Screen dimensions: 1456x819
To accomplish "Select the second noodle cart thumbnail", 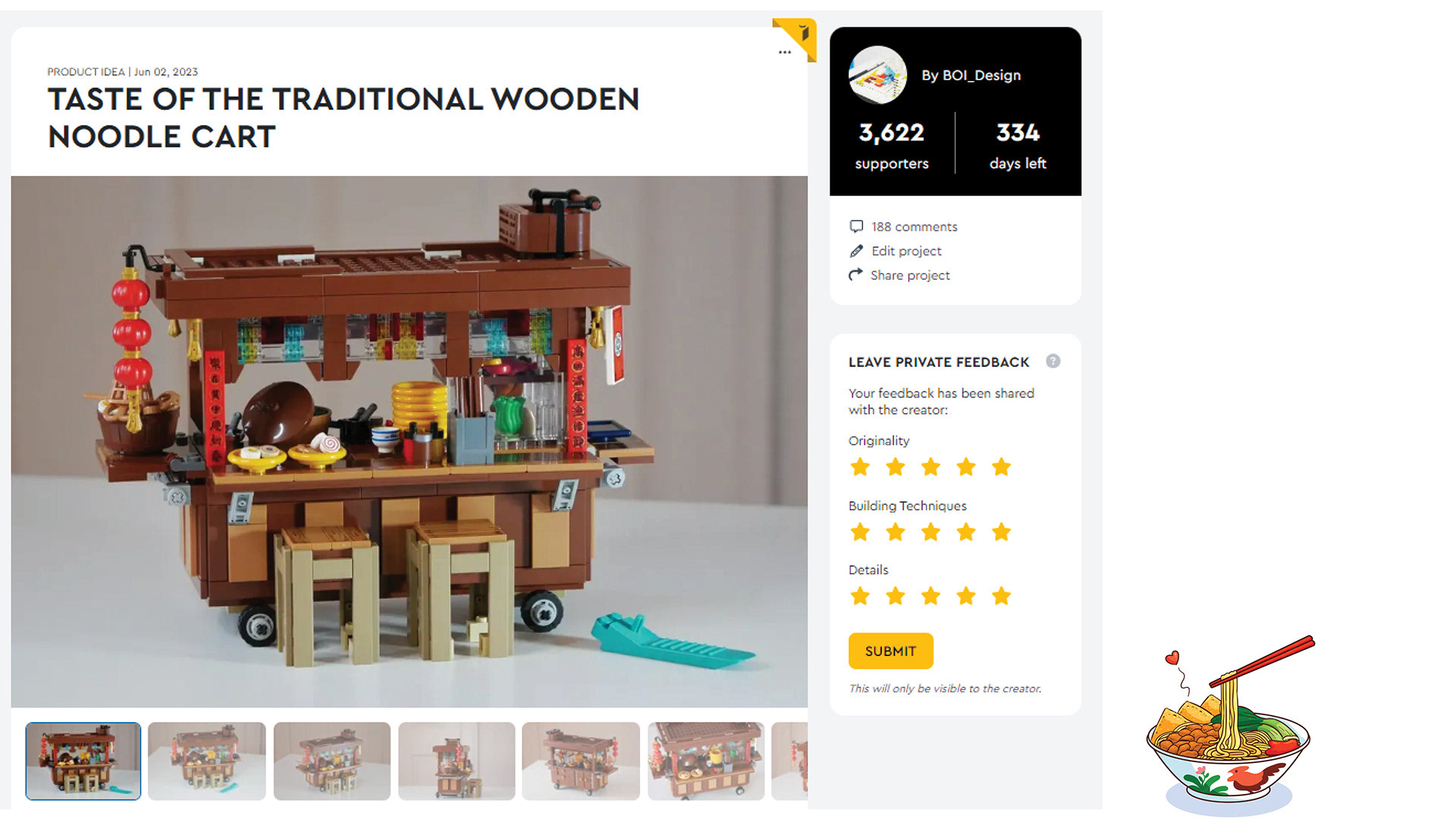I will pos(207,761).
